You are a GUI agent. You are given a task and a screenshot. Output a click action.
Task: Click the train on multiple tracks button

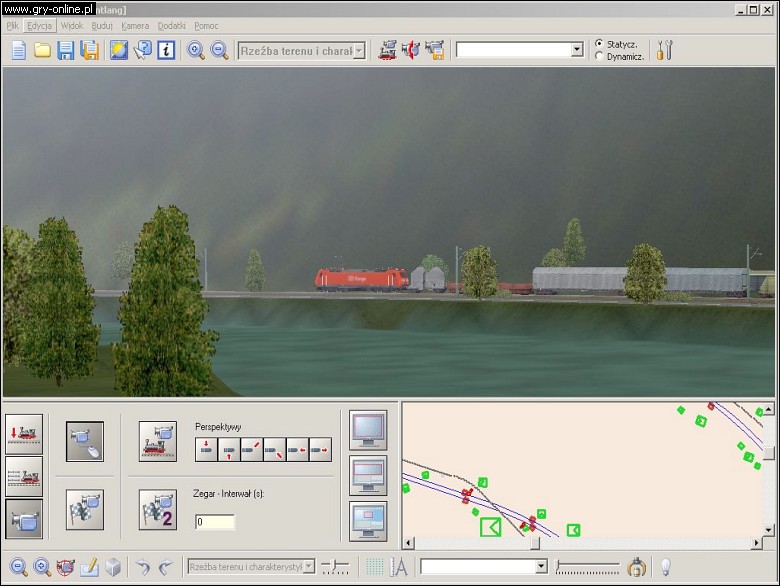pyautogui.click(x=24, y=477)
